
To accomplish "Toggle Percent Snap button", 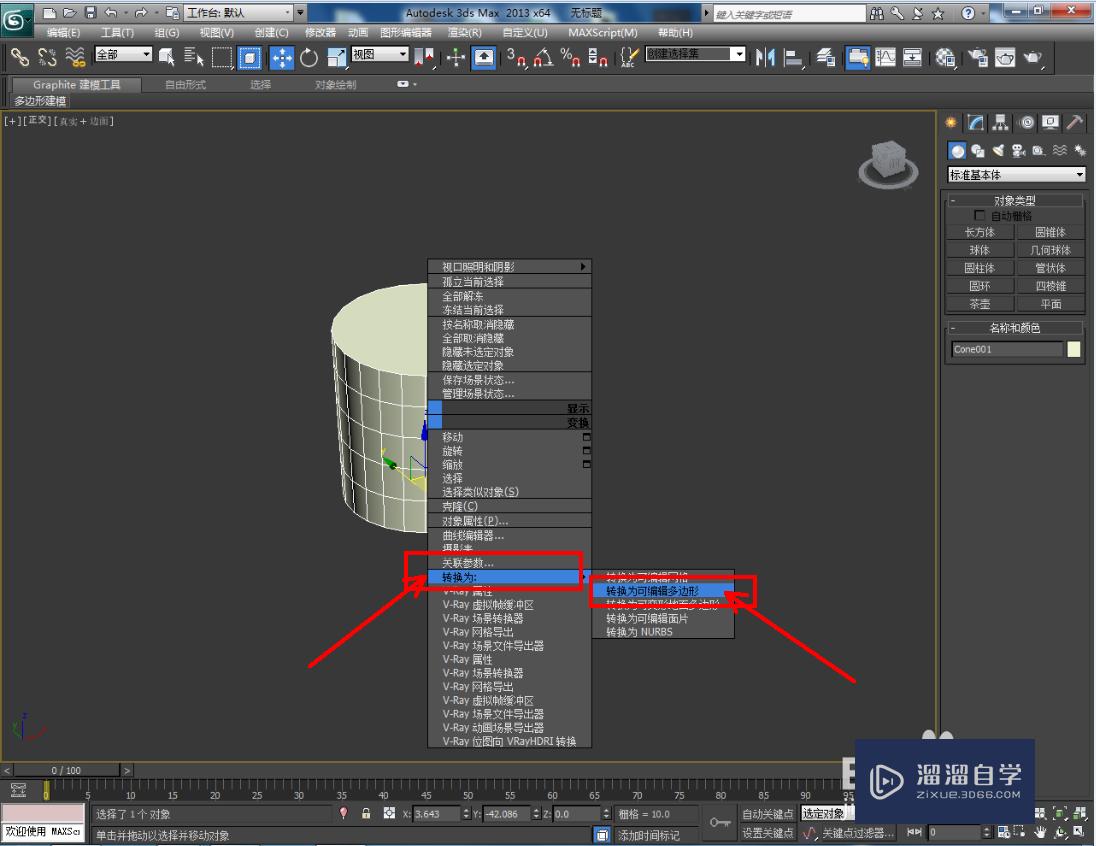I will [570, 57].
